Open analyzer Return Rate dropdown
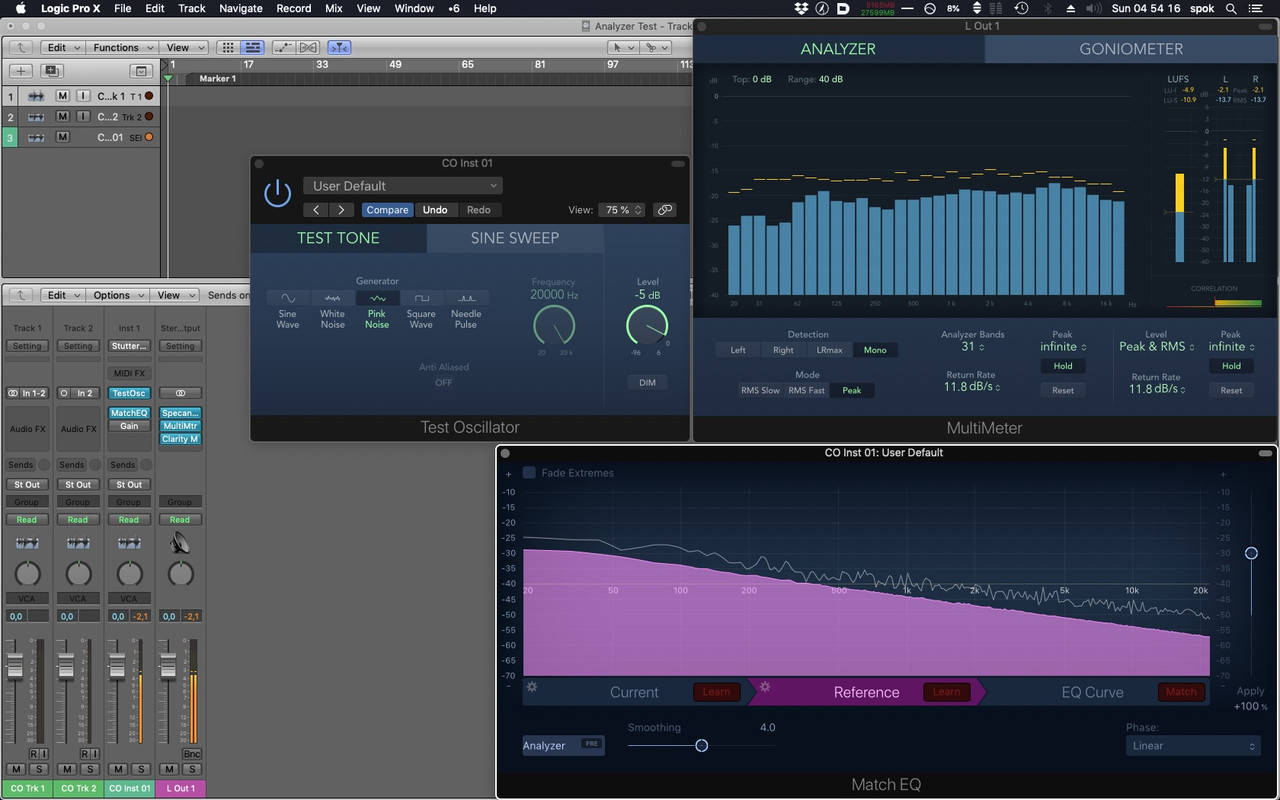1280x800 pixels. (972, 388)
